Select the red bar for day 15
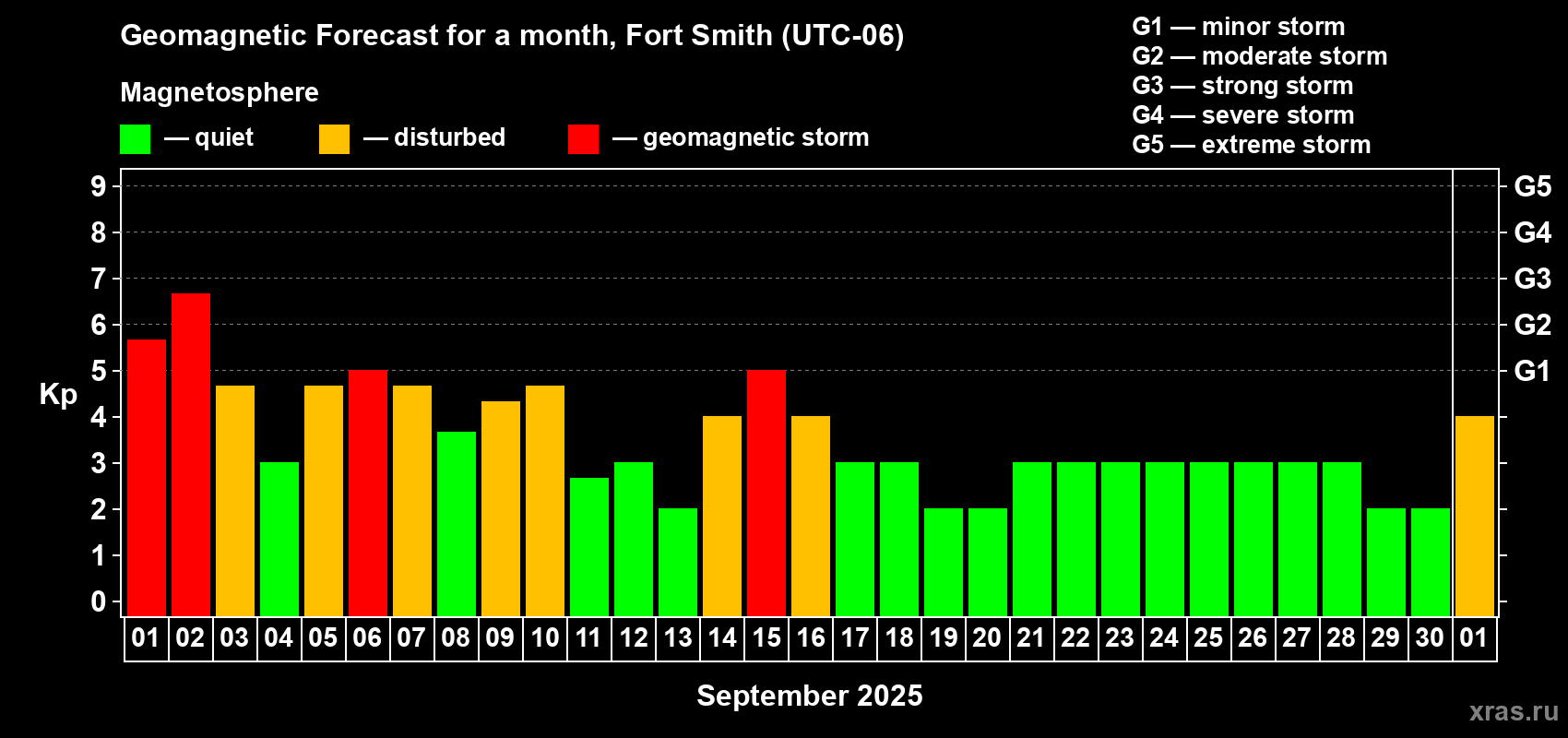 click(x=766, y=494)
